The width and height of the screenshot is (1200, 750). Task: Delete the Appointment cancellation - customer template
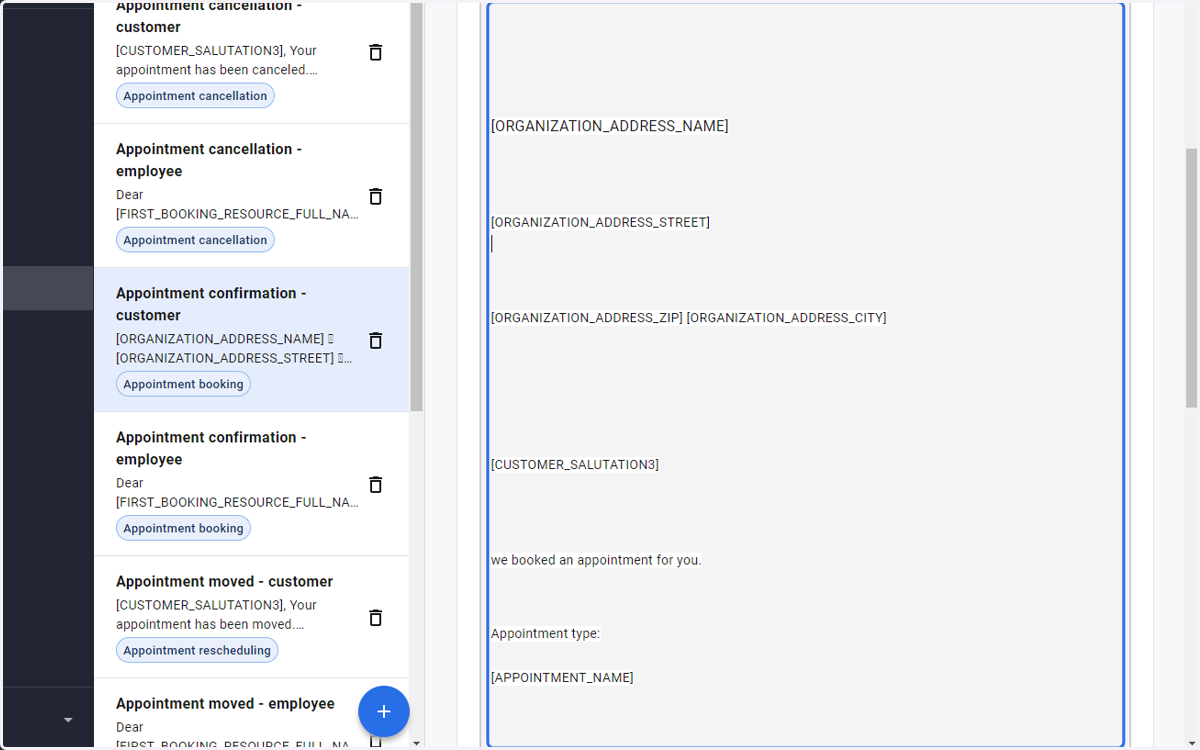(376, 52)
